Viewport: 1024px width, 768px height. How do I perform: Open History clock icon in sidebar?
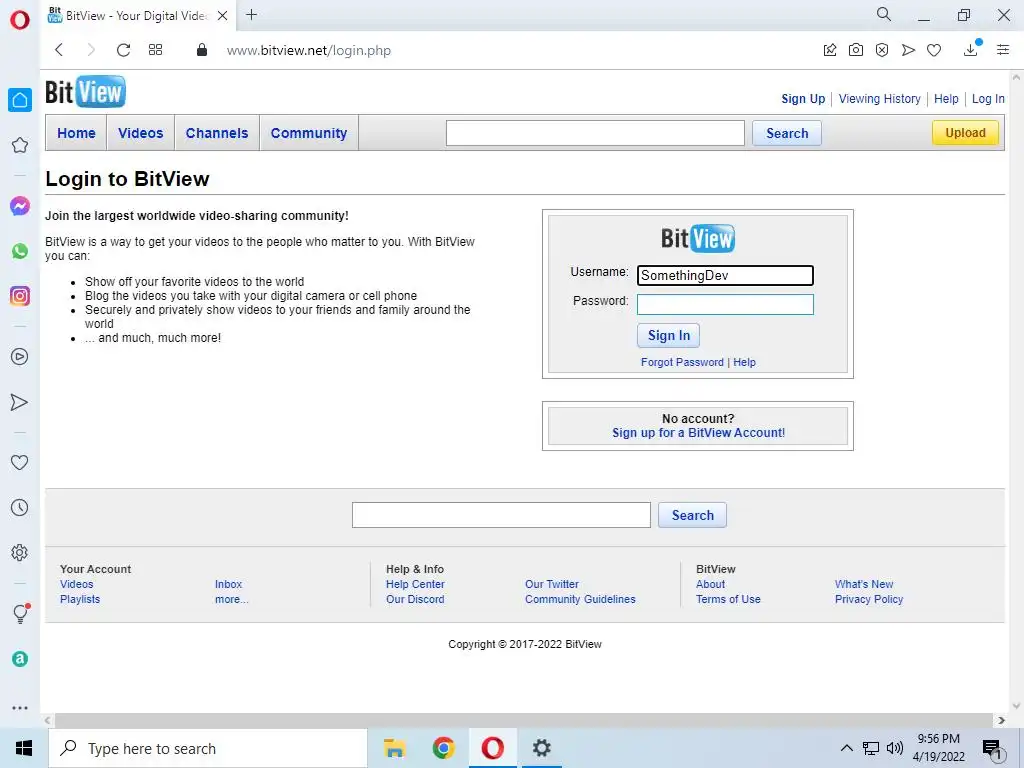pos(20,507)
